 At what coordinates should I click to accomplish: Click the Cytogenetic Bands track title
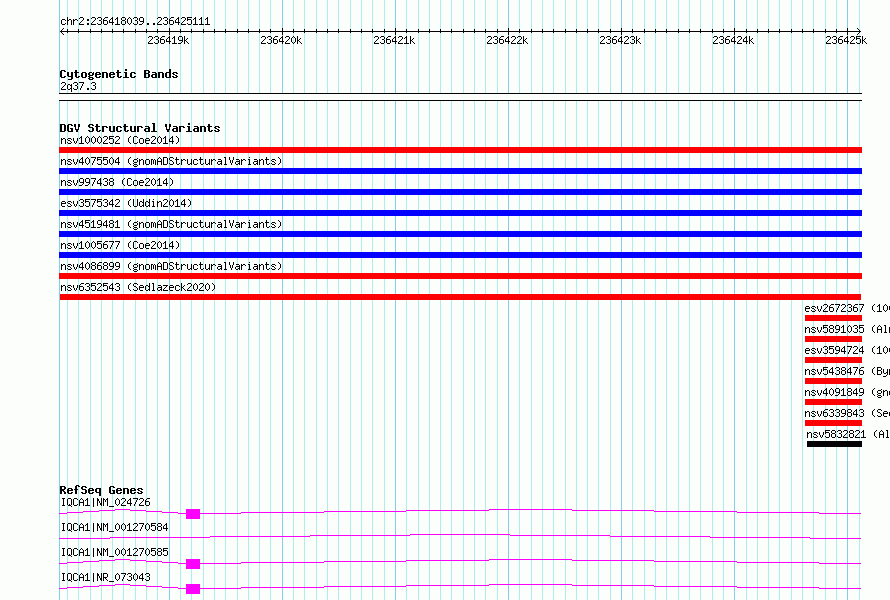tap(119, 74)
